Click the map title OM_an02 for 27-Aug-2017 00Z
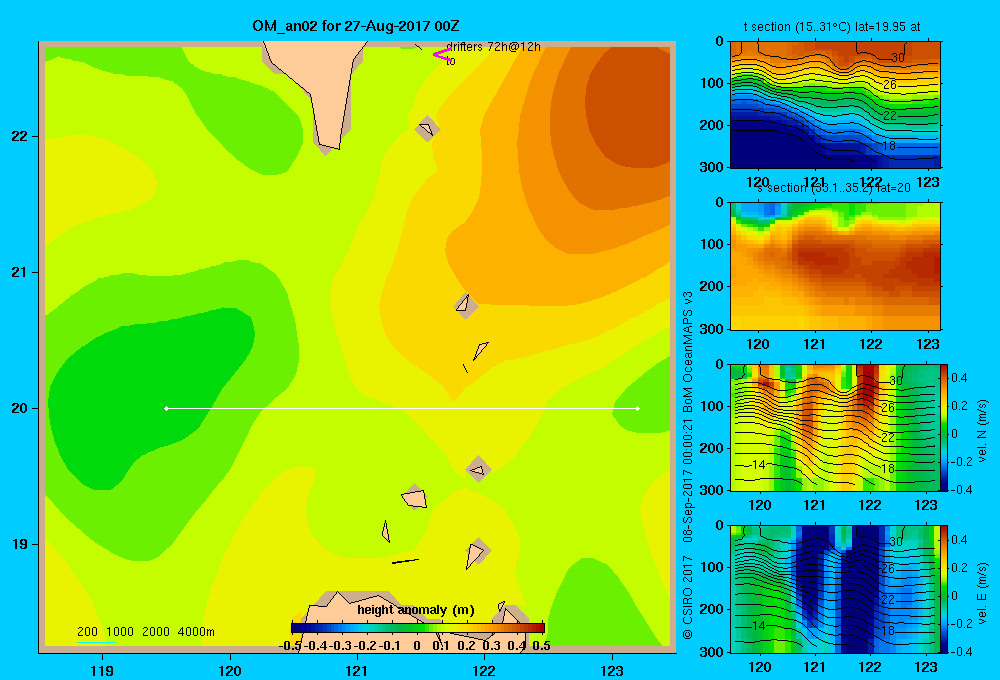1000x680 pixels. point(355,26)
